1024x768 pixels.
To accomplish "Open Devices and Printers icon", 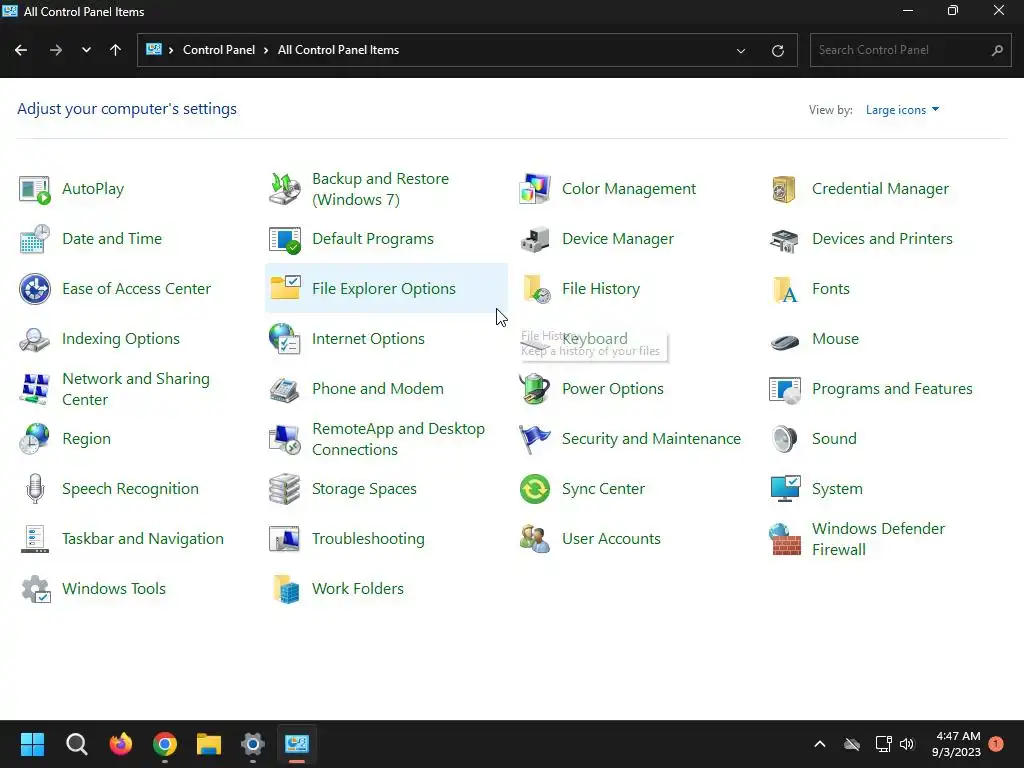I will (784, 239).
